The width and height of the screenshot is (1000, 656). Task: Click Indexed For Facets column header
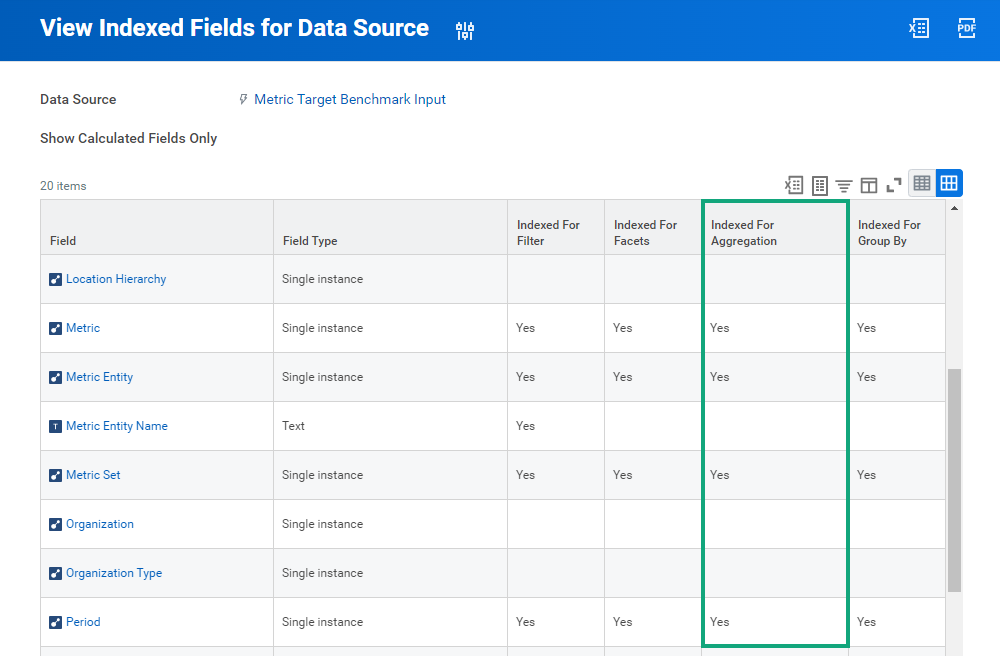pos(653,228)
